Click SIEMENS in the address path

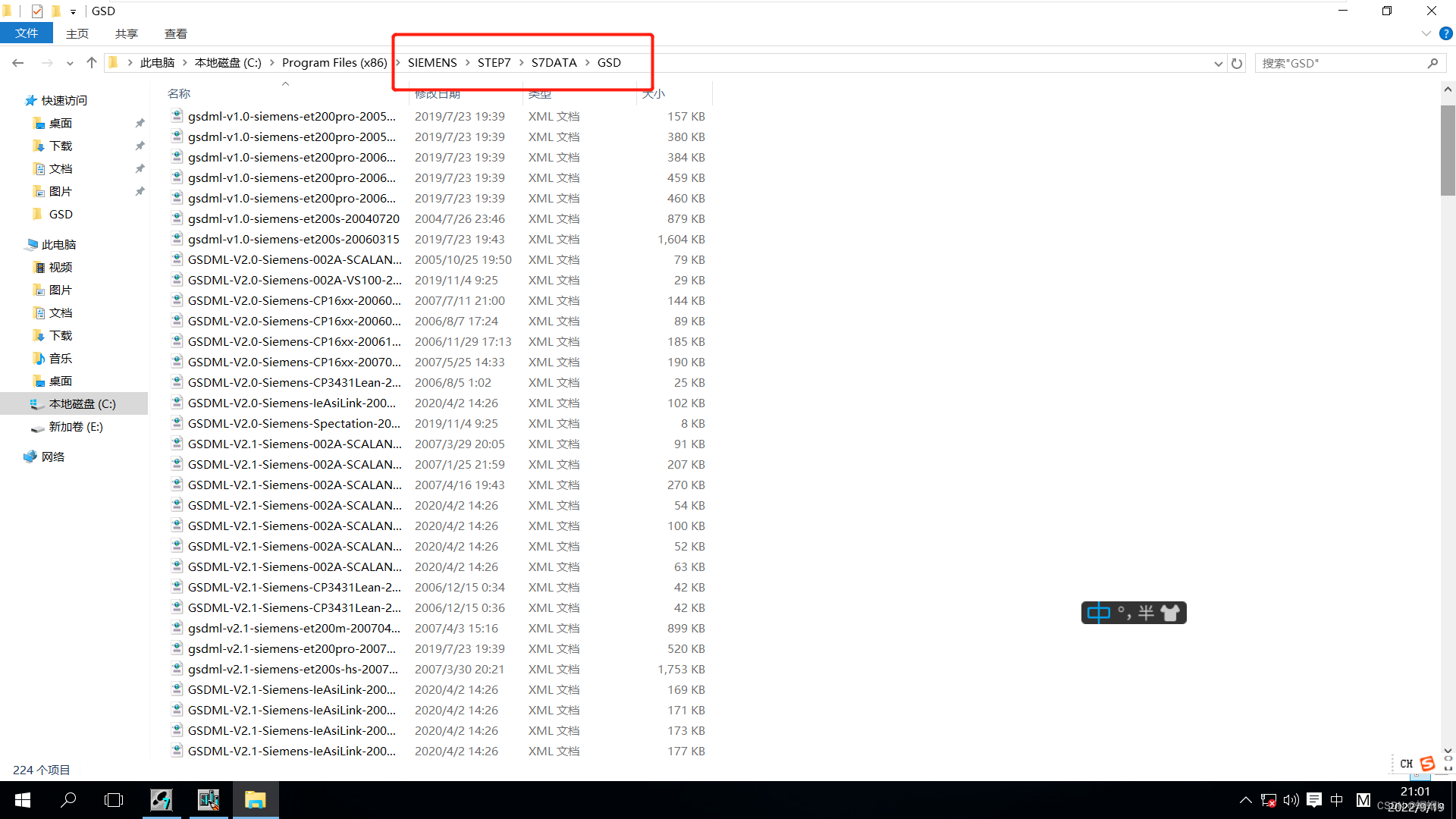(432, 63)
